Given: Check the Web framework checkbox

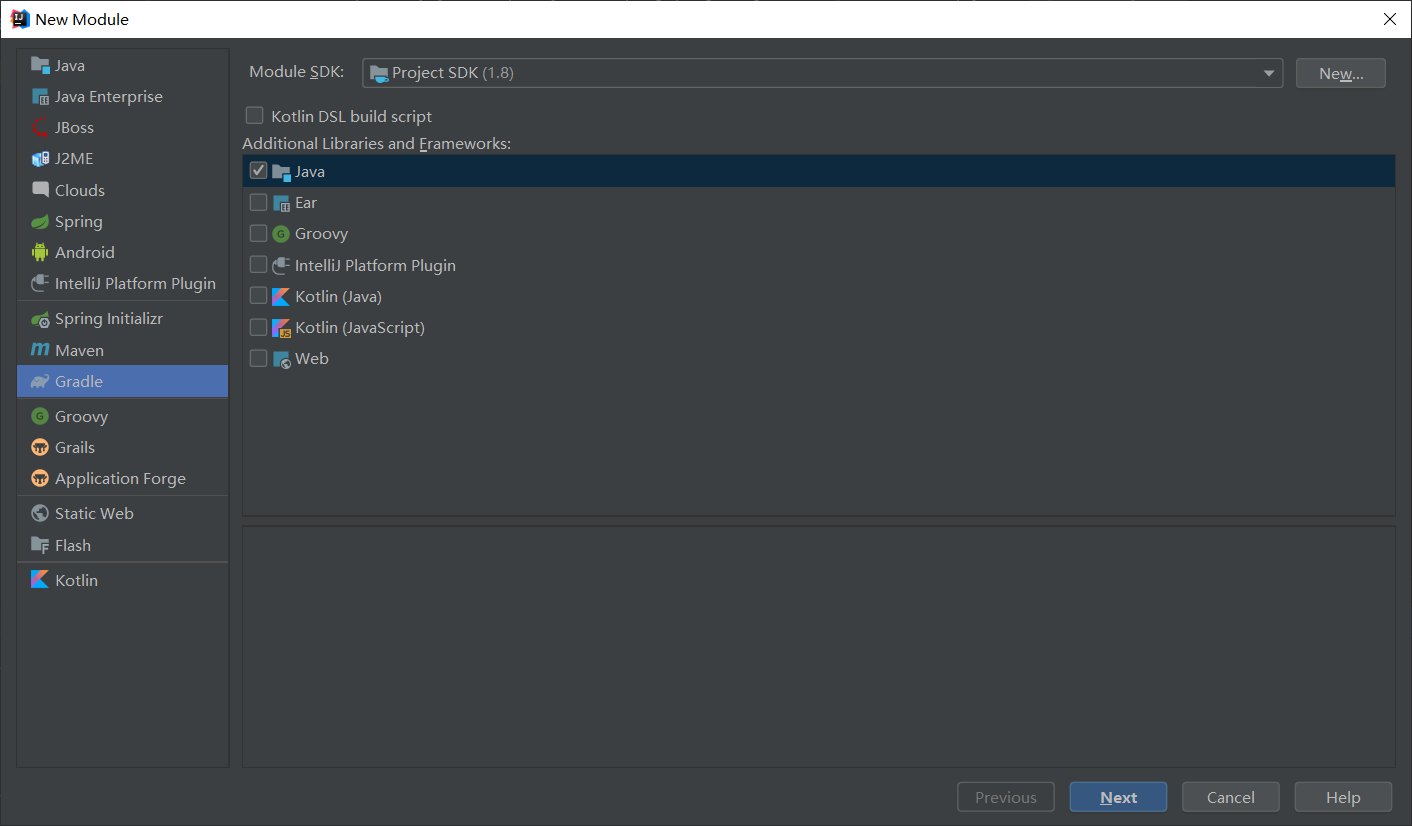Looking at the screenshot, I should point(259,358).
